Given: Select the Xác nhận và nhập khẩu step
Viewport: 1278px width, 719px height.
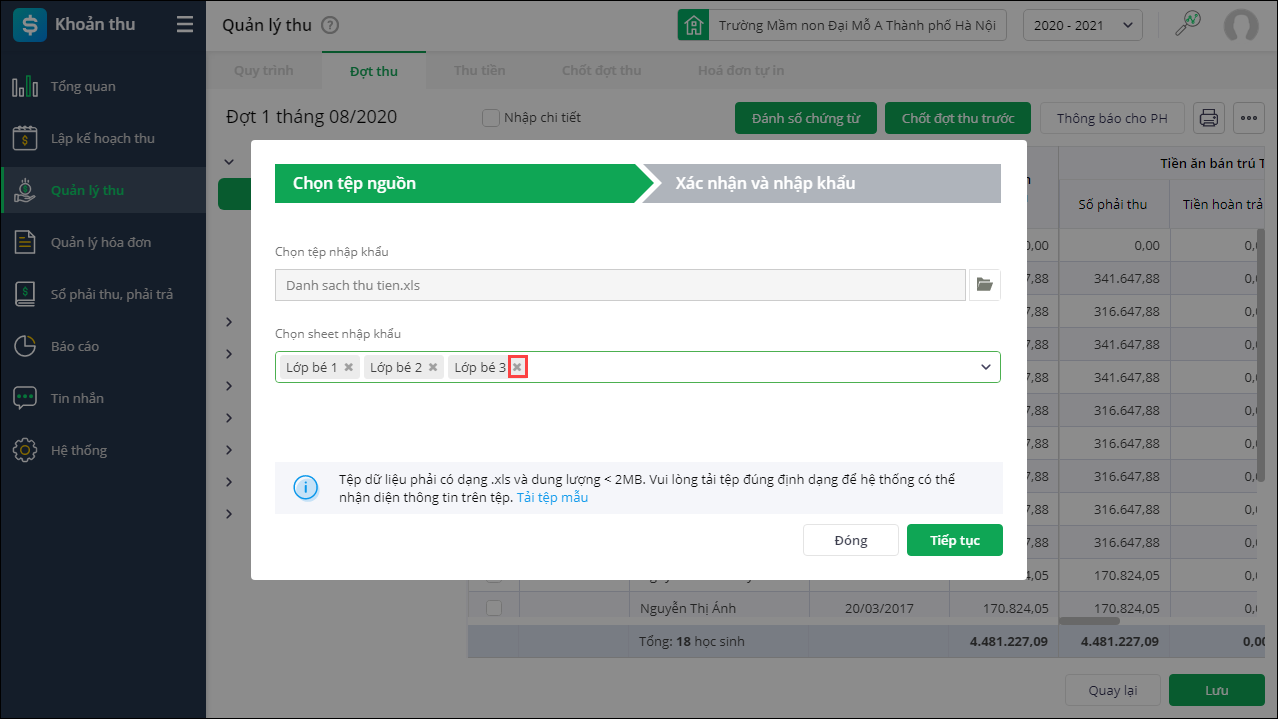Looking at the screenshot, I should coord(820,183).
